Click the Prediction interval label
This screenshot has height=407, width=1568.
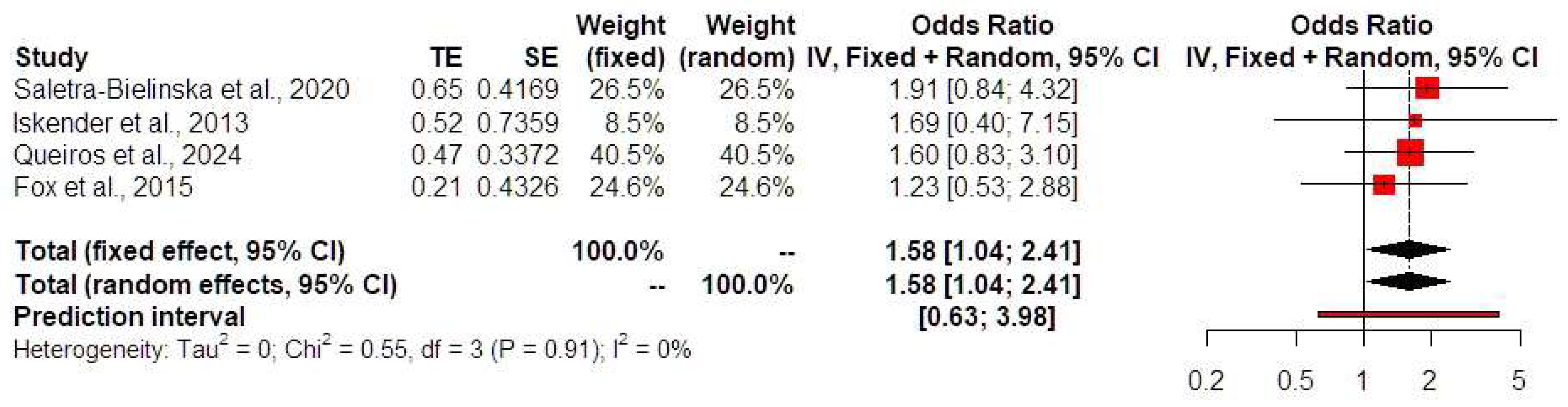(129, 317)
